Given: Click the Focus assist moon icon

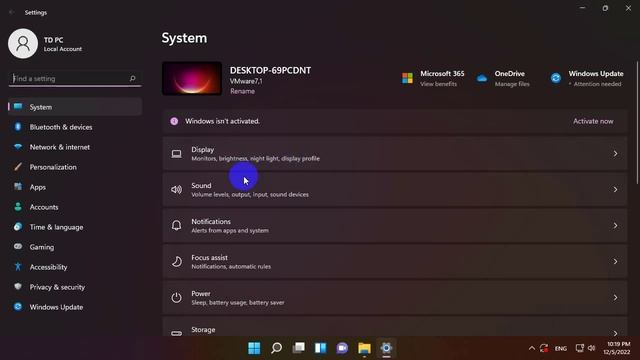Looking at the screenshot, I should pyautogui.click(x=176, y=262).
